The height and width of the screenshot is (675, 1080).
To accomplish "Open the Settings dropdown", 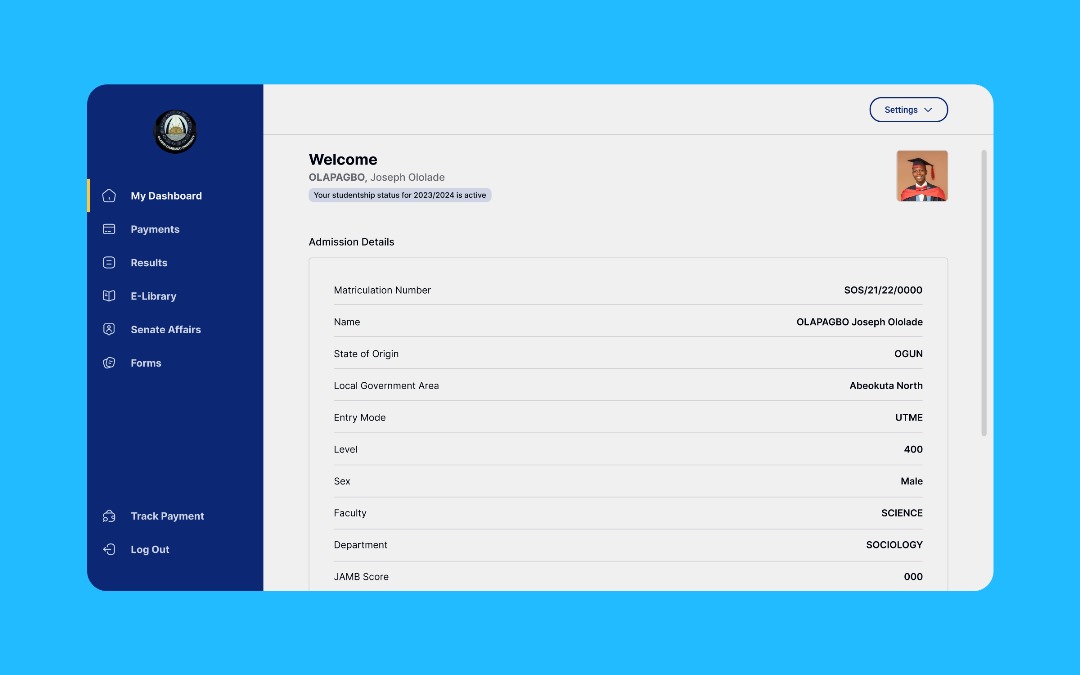I will [x=908, y=110].
